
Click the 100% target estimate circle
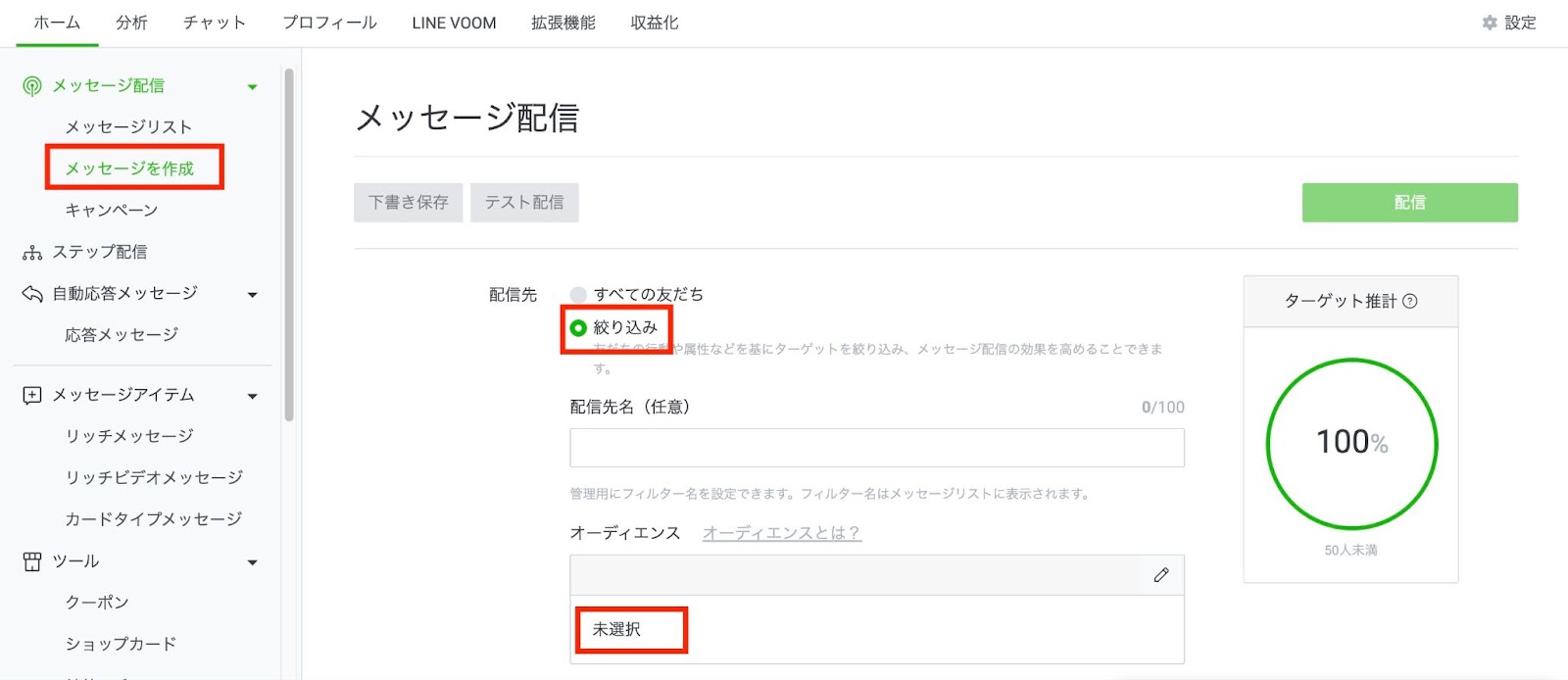coord(1351,444)
